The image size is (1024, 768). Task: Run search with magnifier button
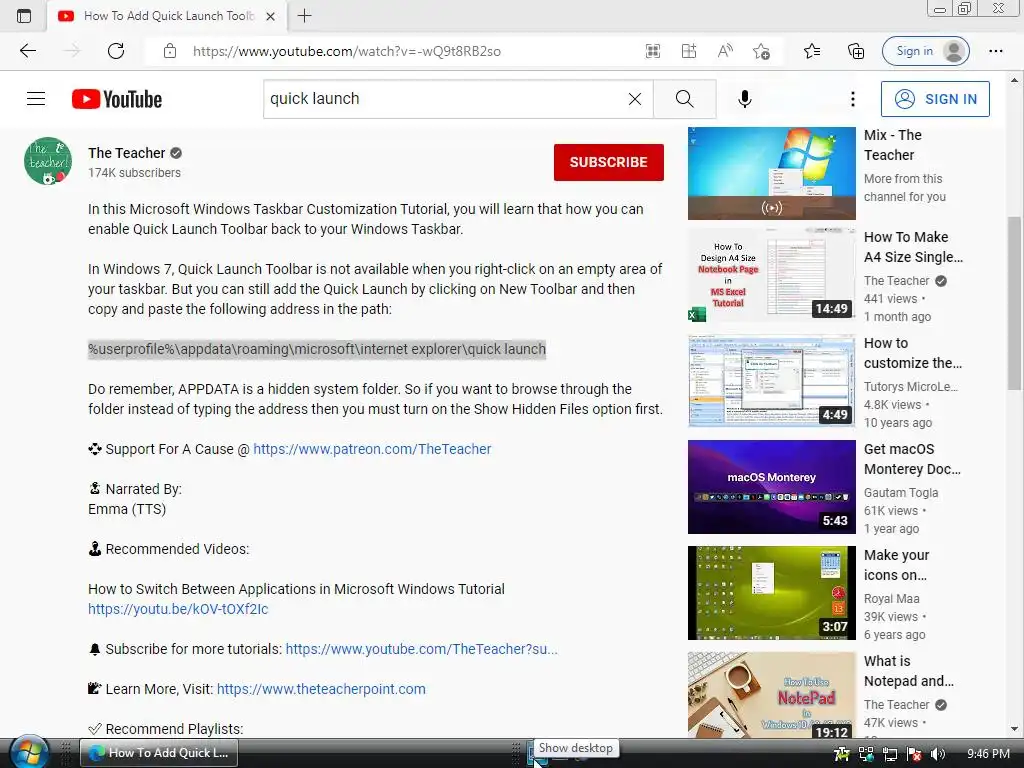pyautogui.click(x=684, y=99)
